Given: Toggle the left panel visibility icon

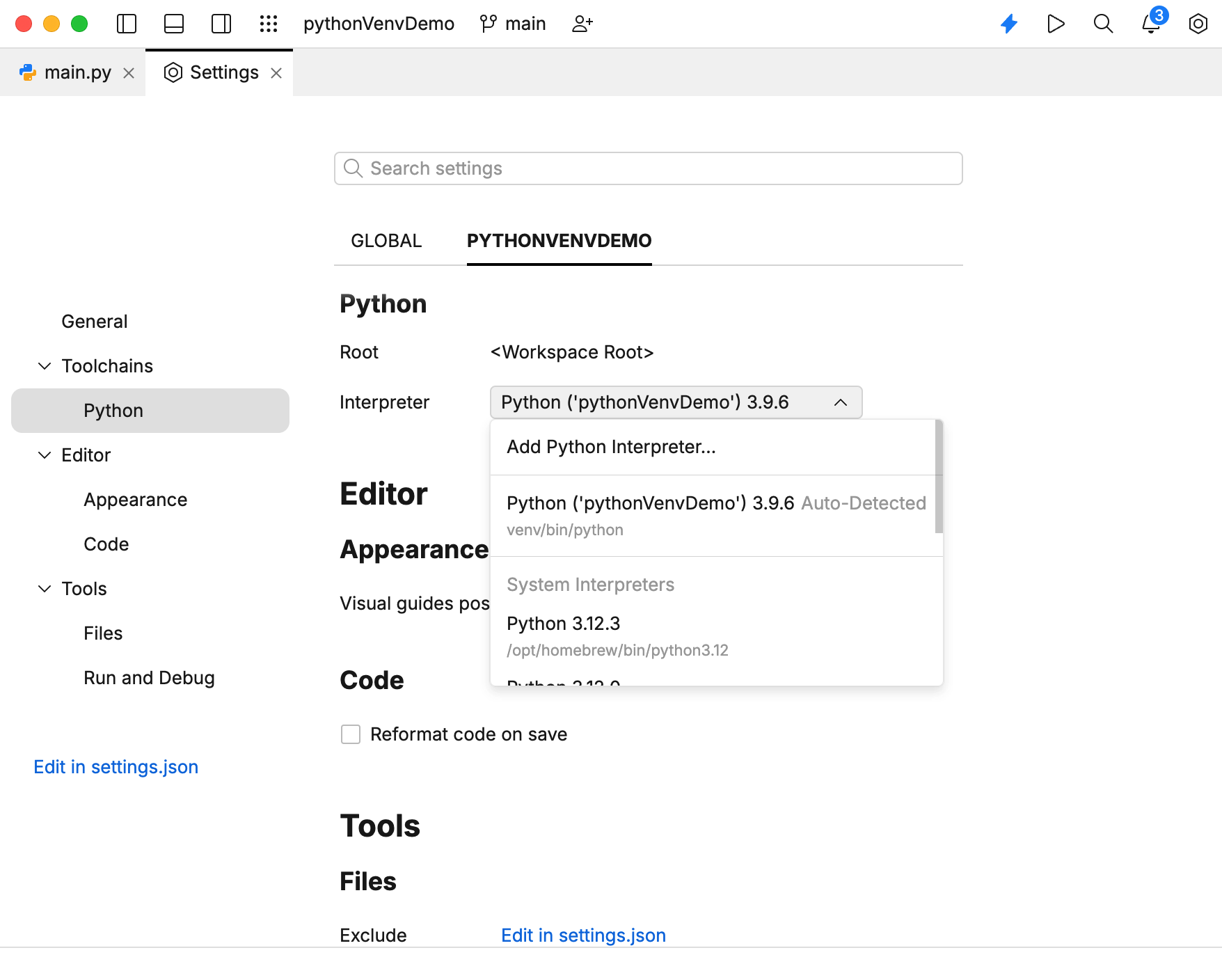Looking at the screenshot, I should pyautogui.click(x=126, y=23).
